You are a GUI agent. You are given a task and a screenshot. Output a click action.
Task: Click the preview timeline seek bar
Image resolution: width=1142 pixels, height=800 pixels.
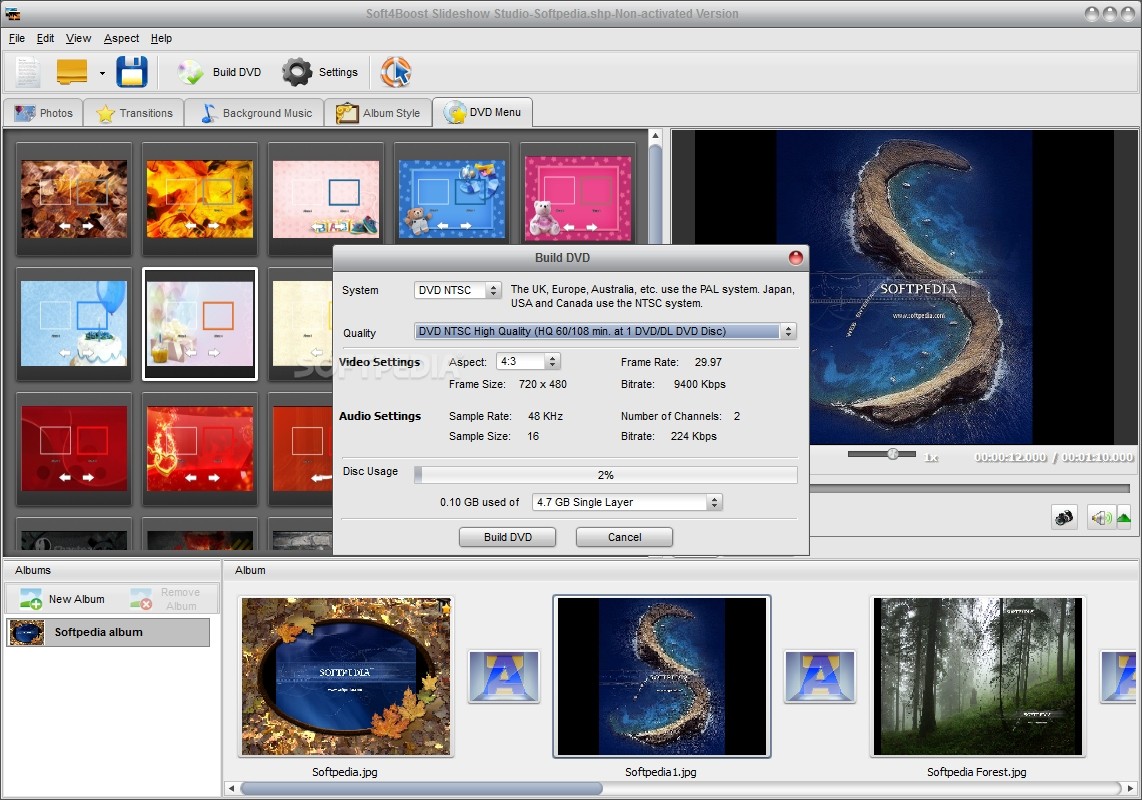(969, 488)
